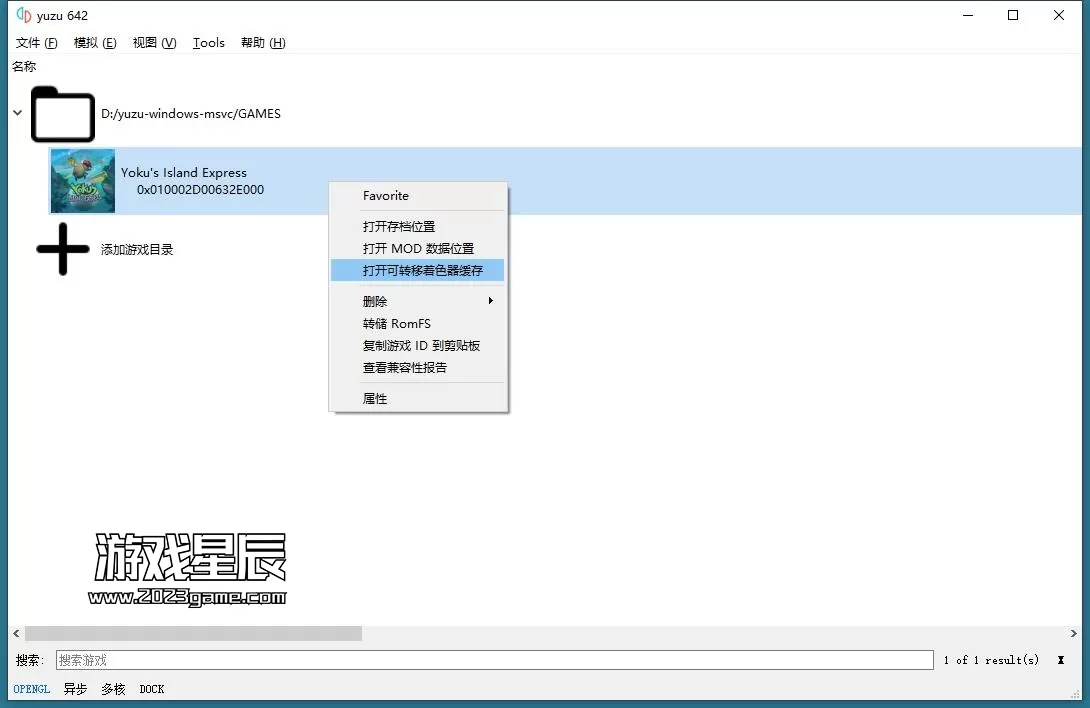Open the Tools menu

coord(208,43)
